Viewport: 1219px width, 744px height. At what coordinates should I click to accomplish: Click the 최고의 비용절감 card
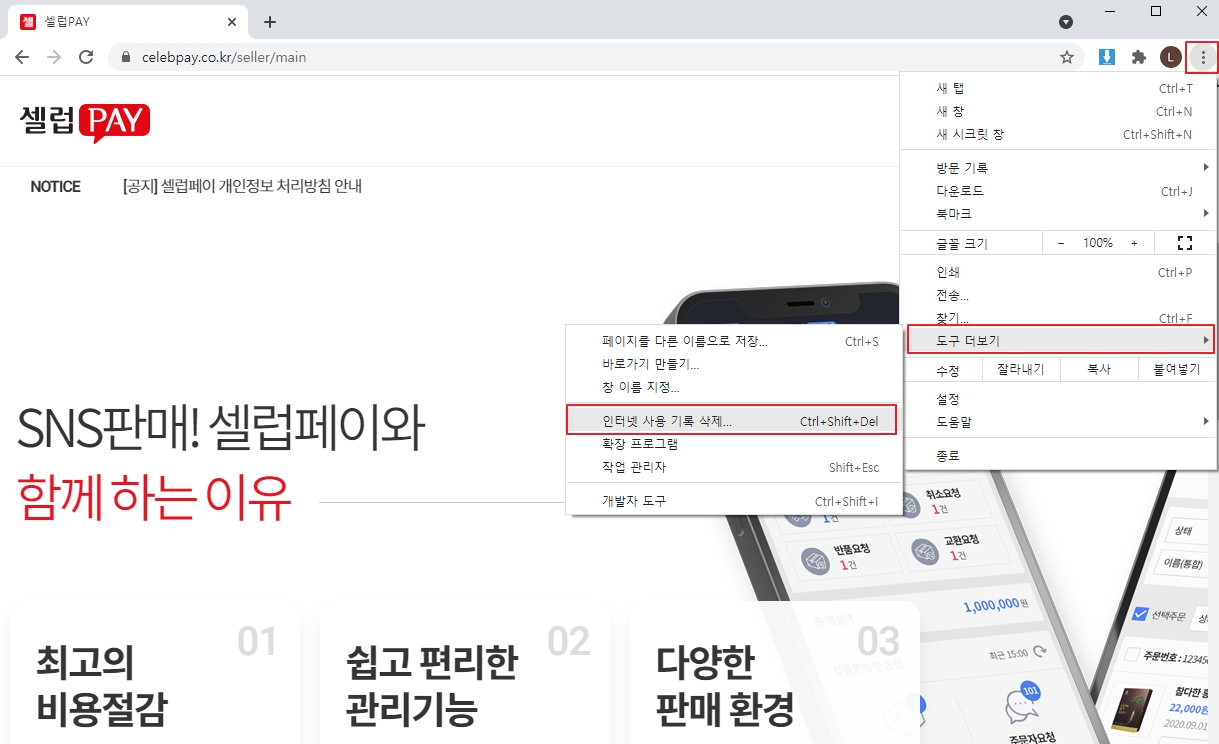(155, 673)
